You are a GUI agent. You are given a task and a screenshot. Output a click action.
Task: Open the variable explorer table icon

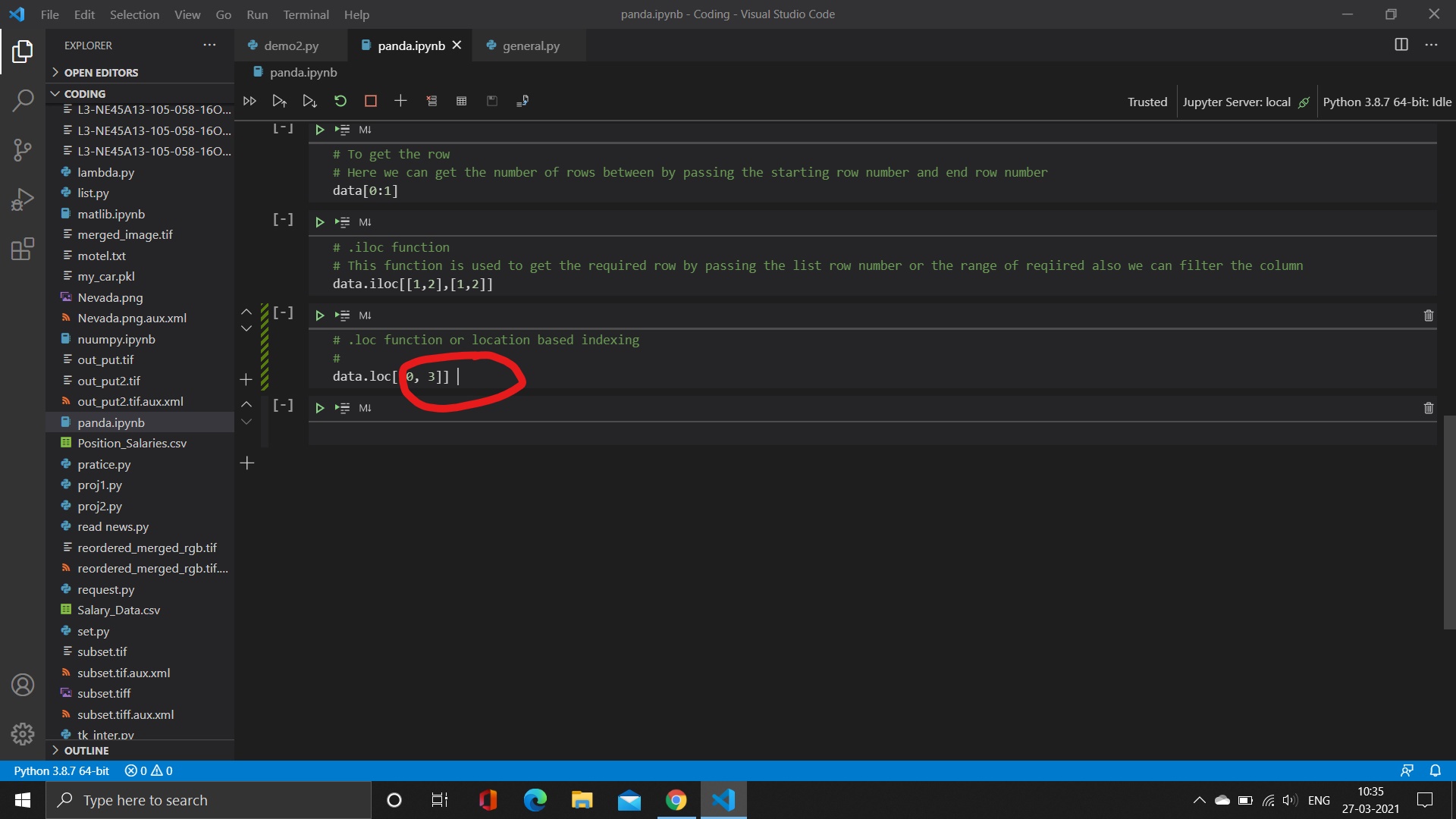(461, 100)
